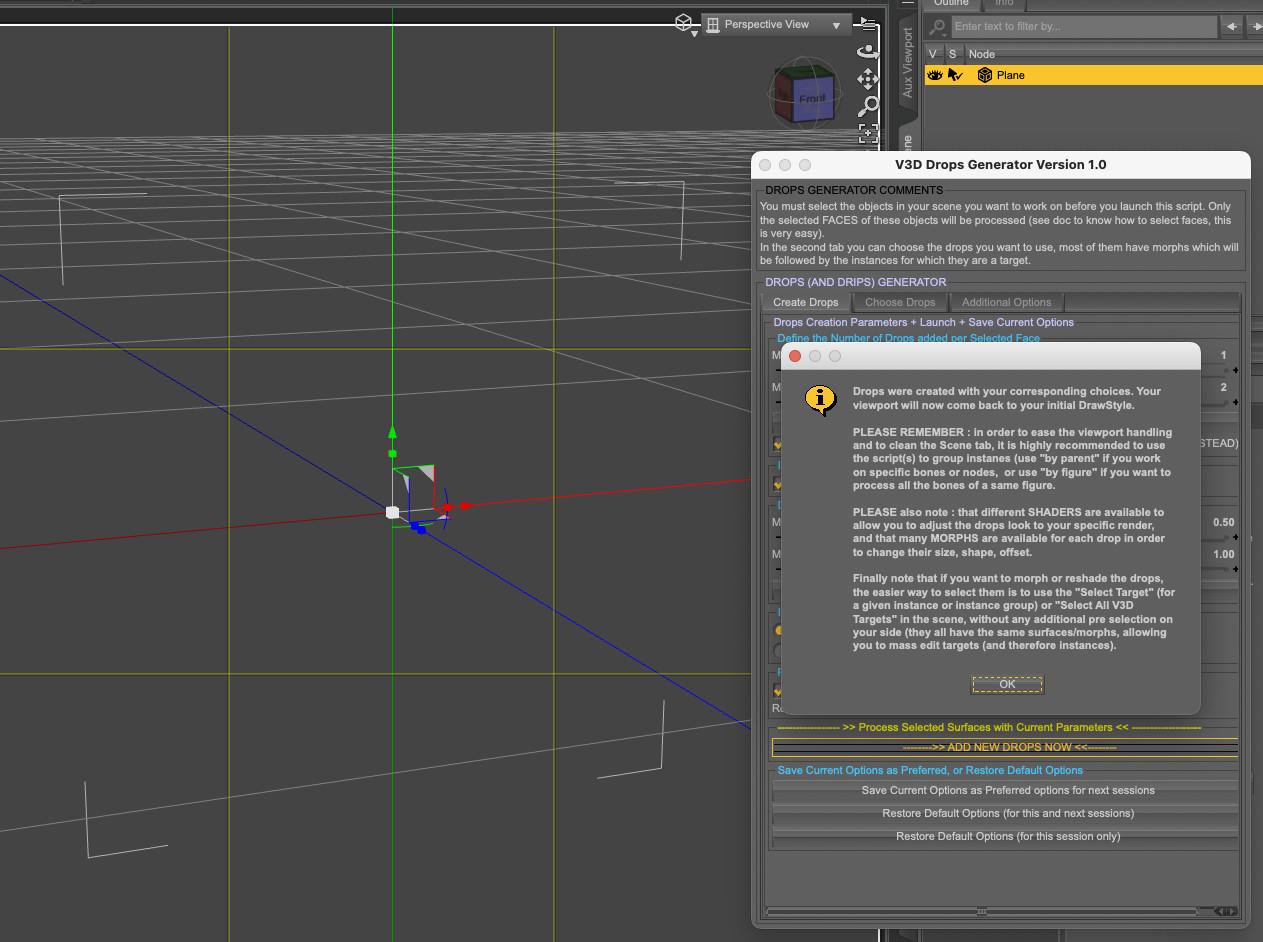Click the orbit camera control icon

[868, 51]
